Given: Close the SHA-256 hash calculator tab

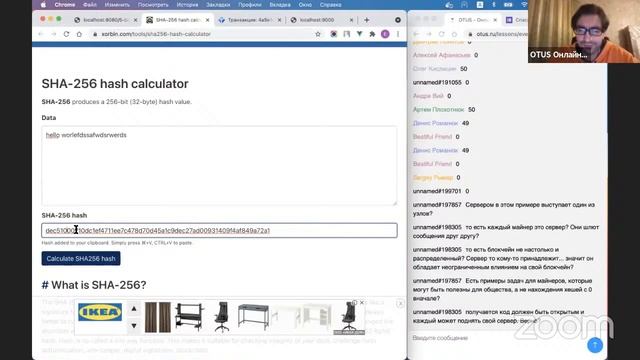Looking at the screenshot, I should (x=207, y=20).
